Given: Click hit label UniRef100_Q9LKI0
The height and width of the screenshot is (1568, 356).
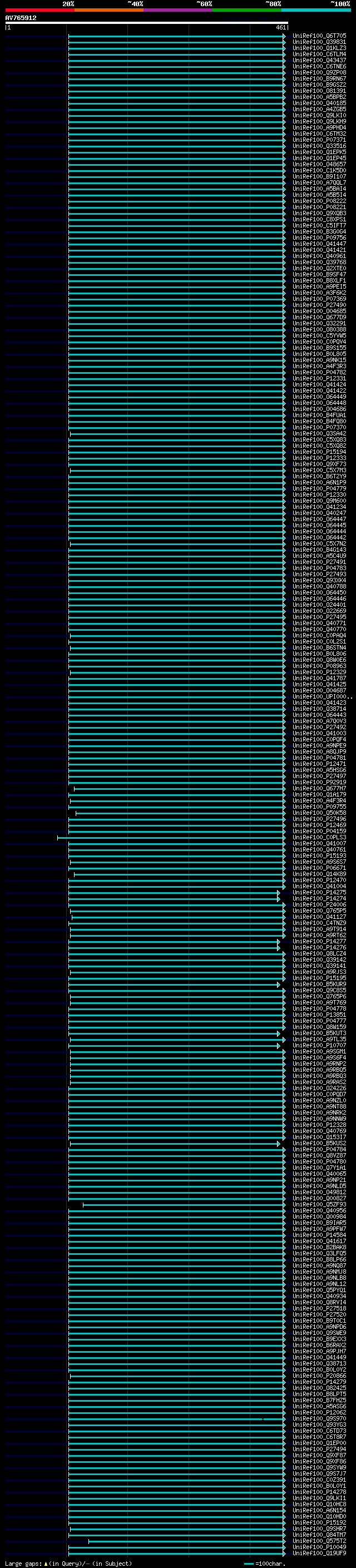Looking at the screenshot, I should pyautogui.click(x=319, y=116).
